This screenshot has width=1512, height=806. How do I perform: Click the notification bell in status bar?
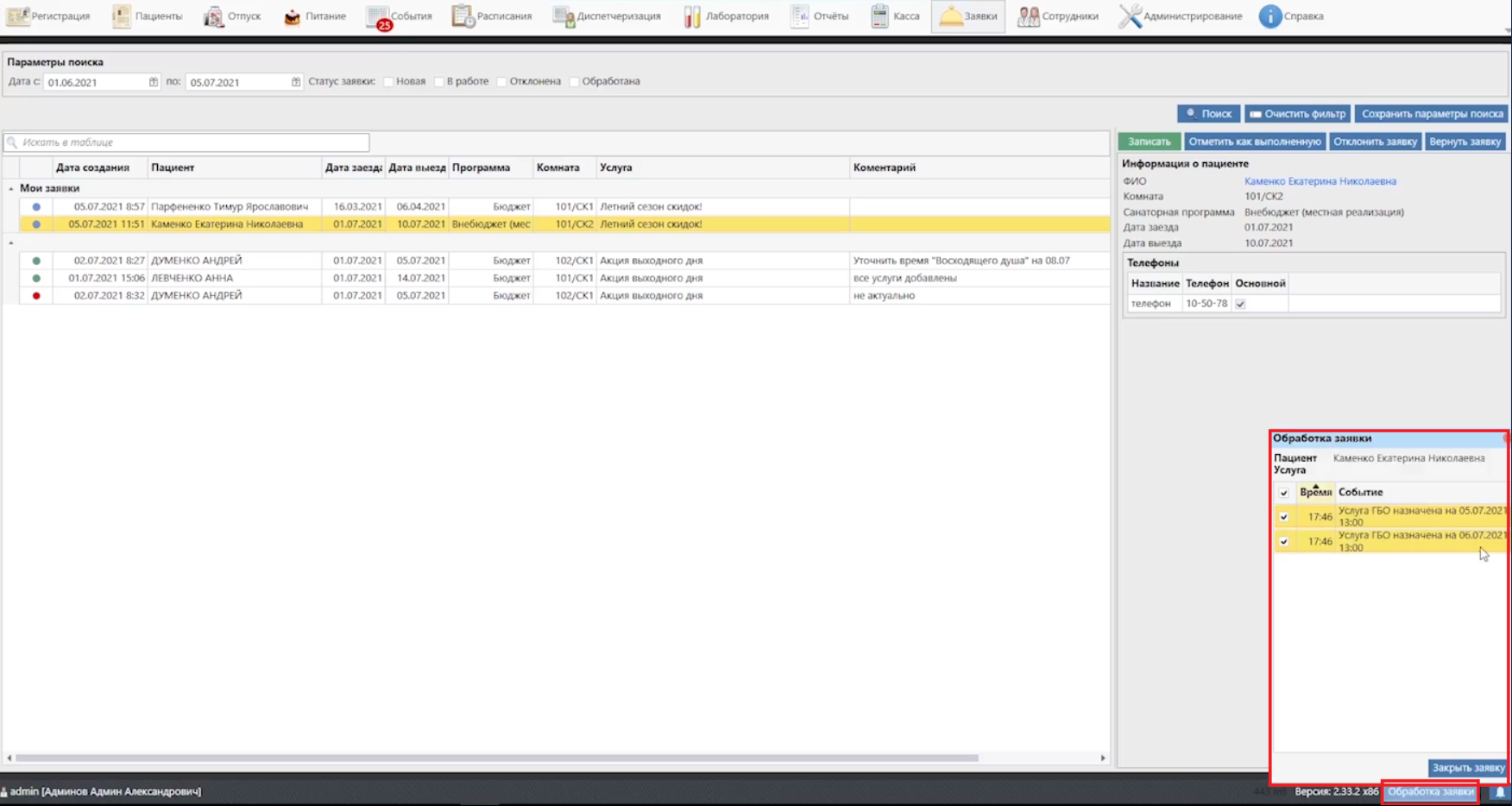click(1500, 792)
